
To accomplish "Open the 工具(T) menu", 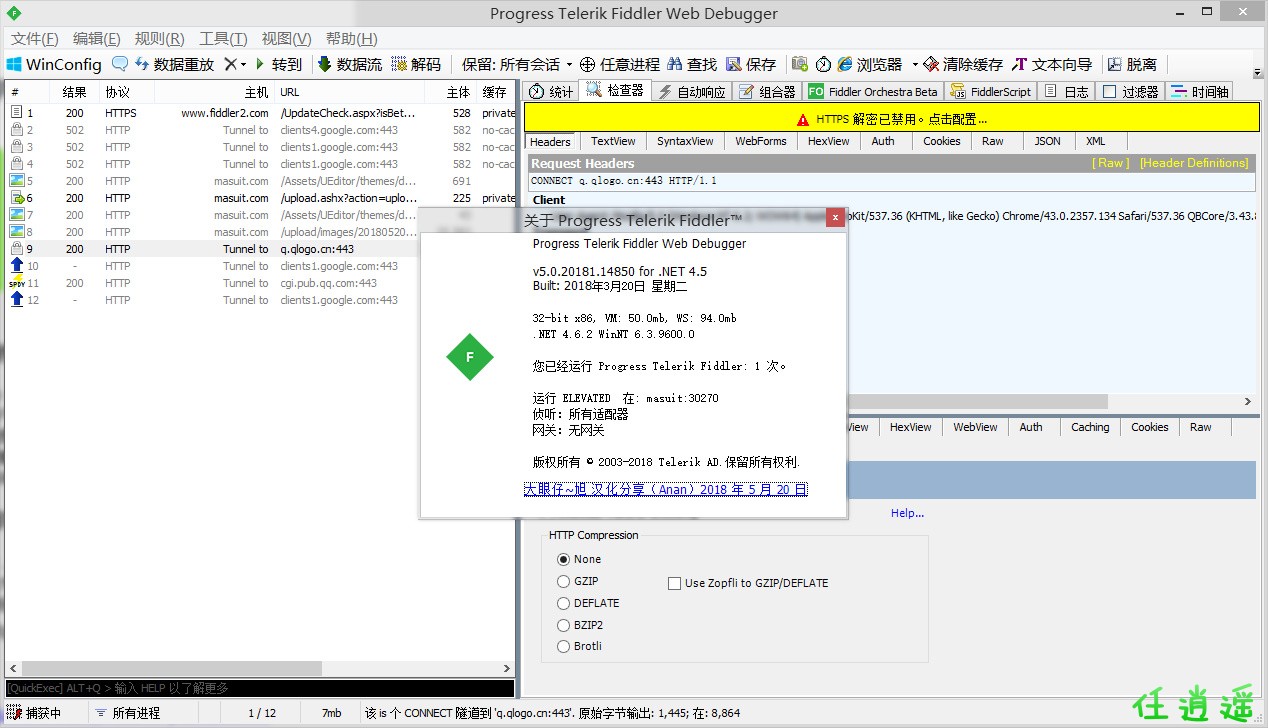I will click(223, 38).
